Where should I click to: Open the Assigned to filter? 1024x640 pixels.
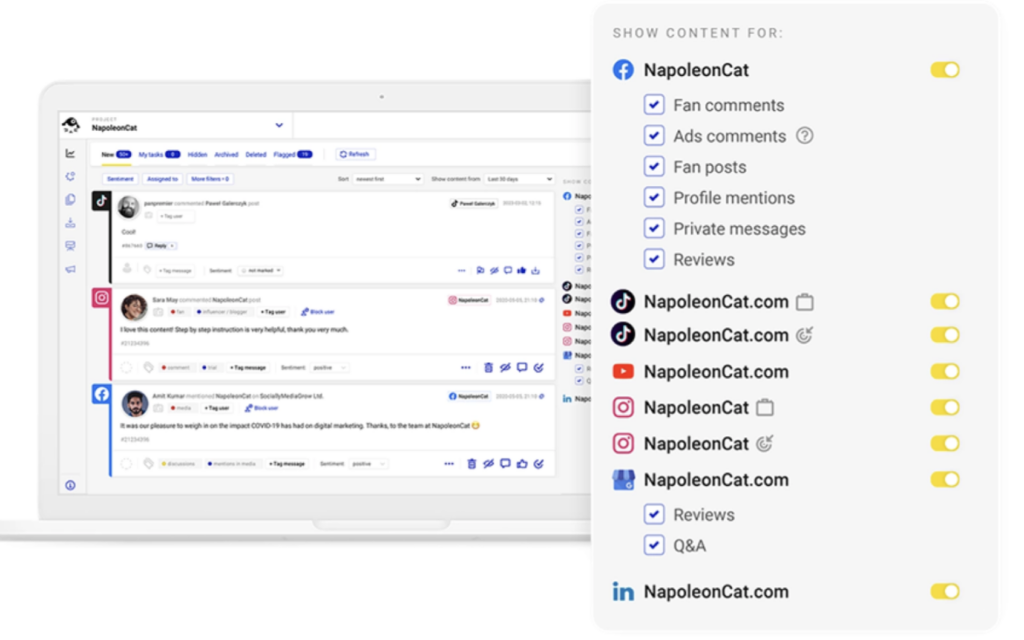click(162, 179)
